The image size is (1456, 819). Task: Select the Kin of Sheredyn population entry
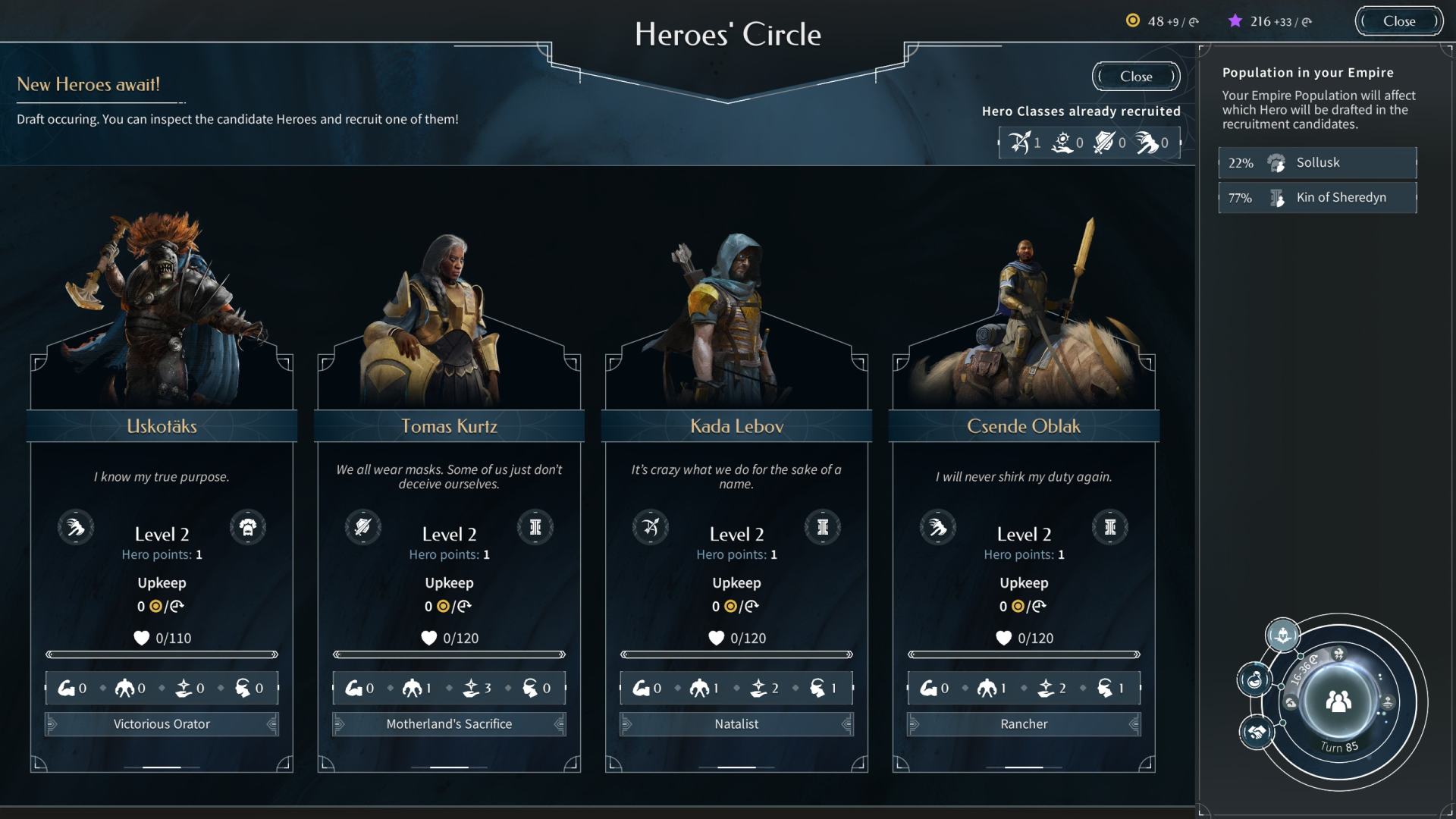[1317, 197]
